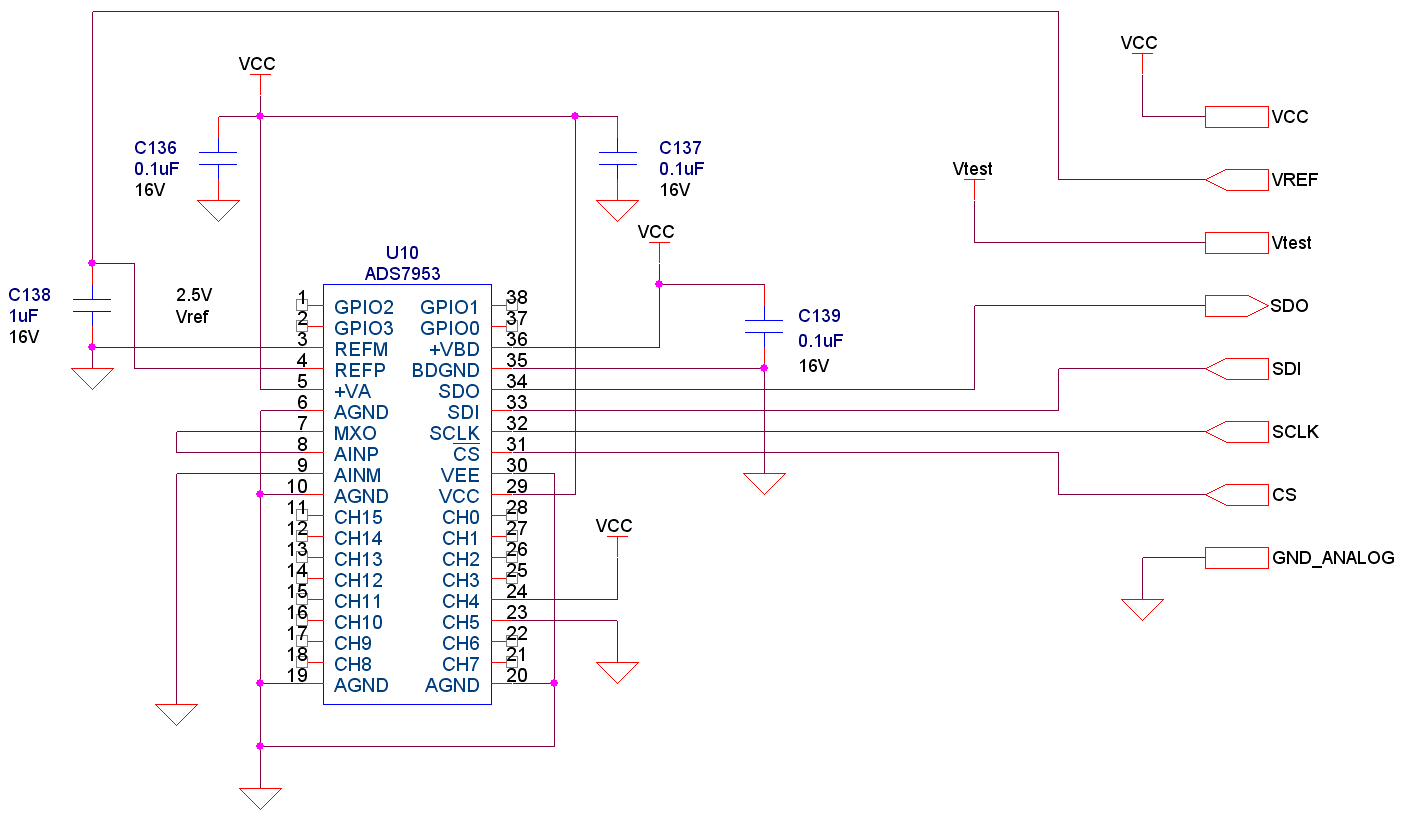Click the CH4 pin label
1409x818 pixels.
click(x=461, y=601)
